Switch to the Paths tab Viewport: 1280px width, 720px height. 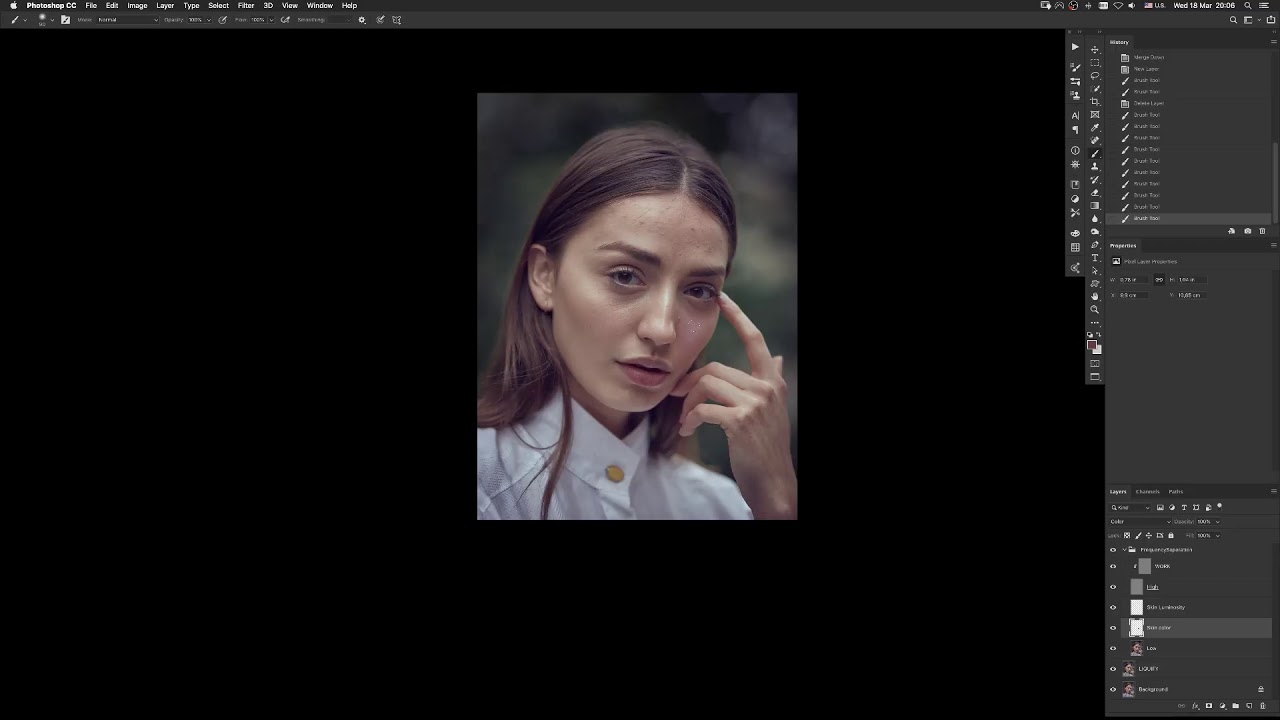pyautogui.click(x=1176, y=491)
